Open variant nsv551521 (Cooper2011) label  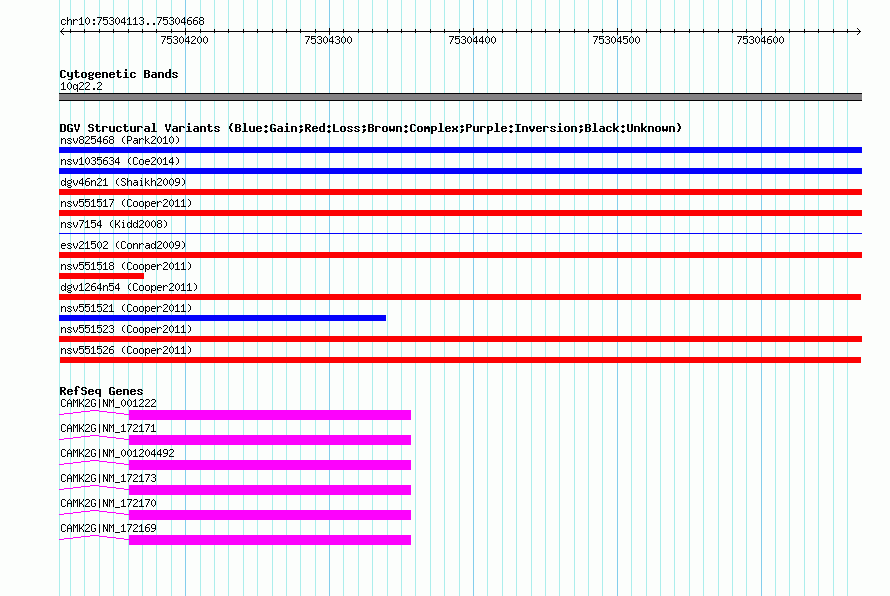point(126,308)
